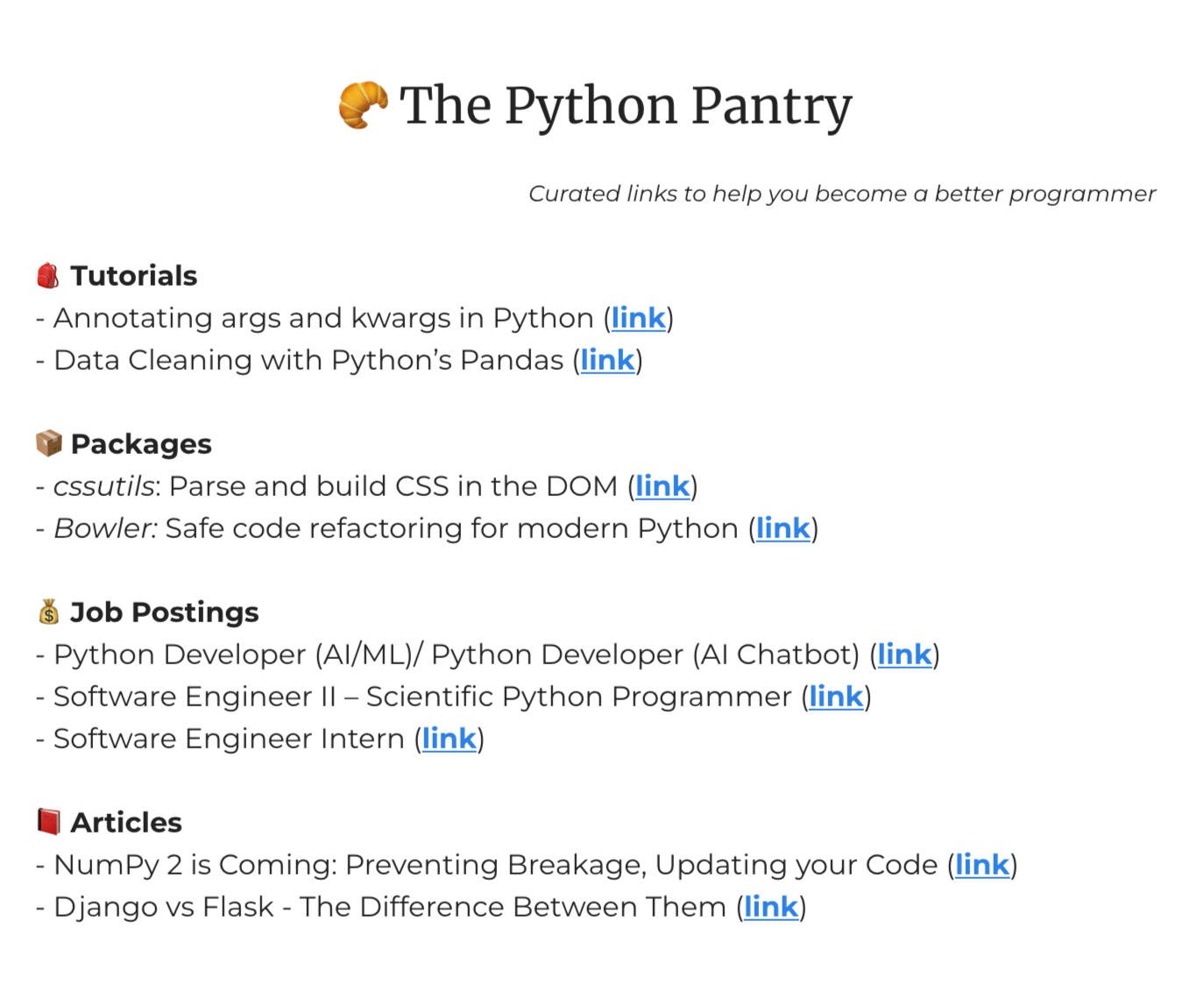Select the Tutorials section heading

134,276
